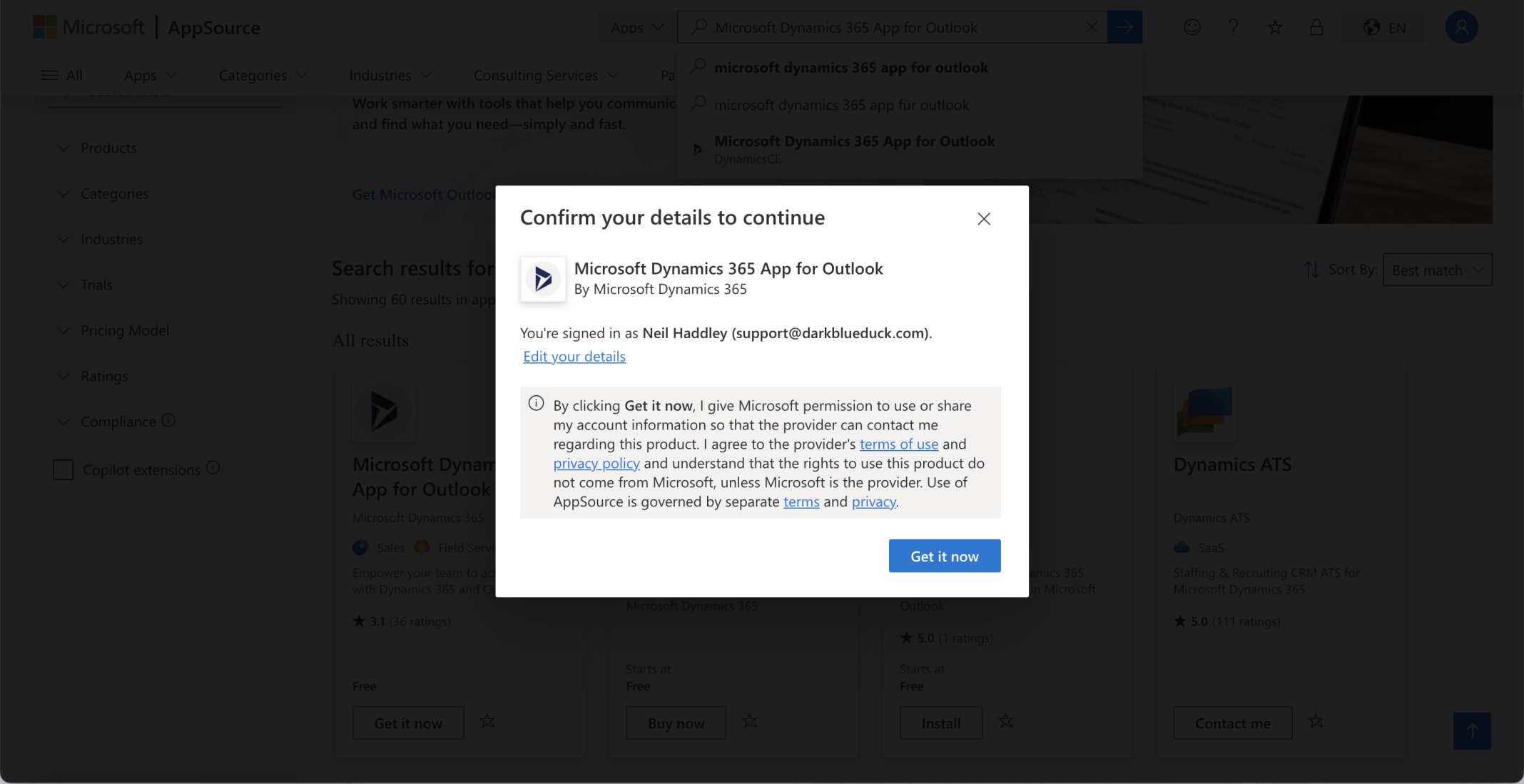Open the Edit your details link
The width and height of the screenshot is (1524, 784).
pyautogui.click(x=574, y=356)
